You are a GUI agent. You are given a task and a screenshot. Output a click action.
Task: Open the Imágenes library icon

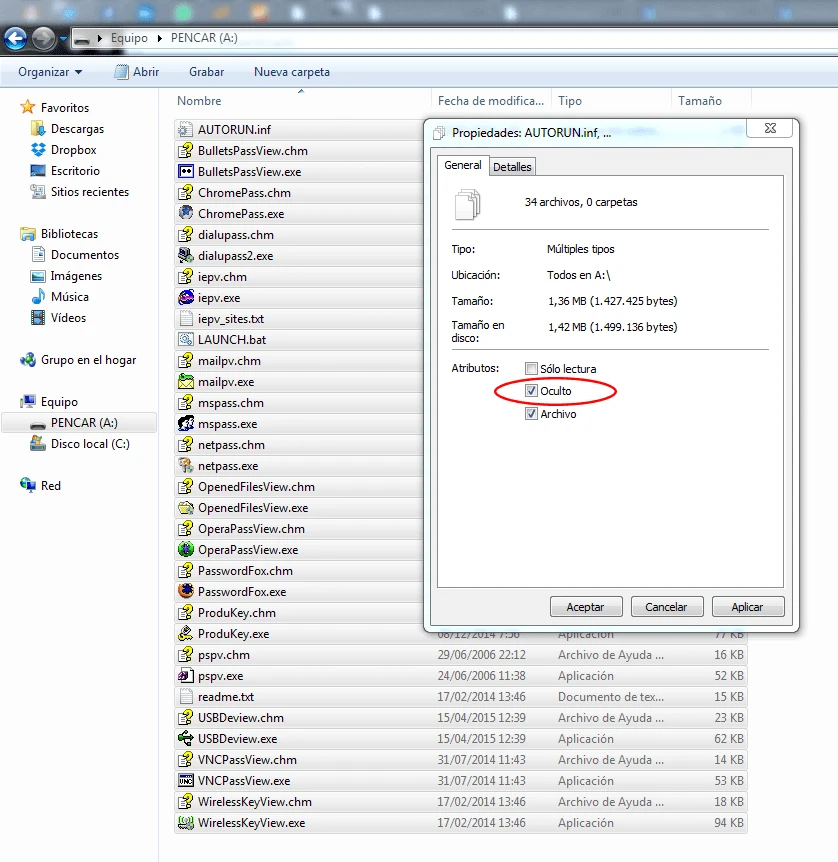[38, 275]
